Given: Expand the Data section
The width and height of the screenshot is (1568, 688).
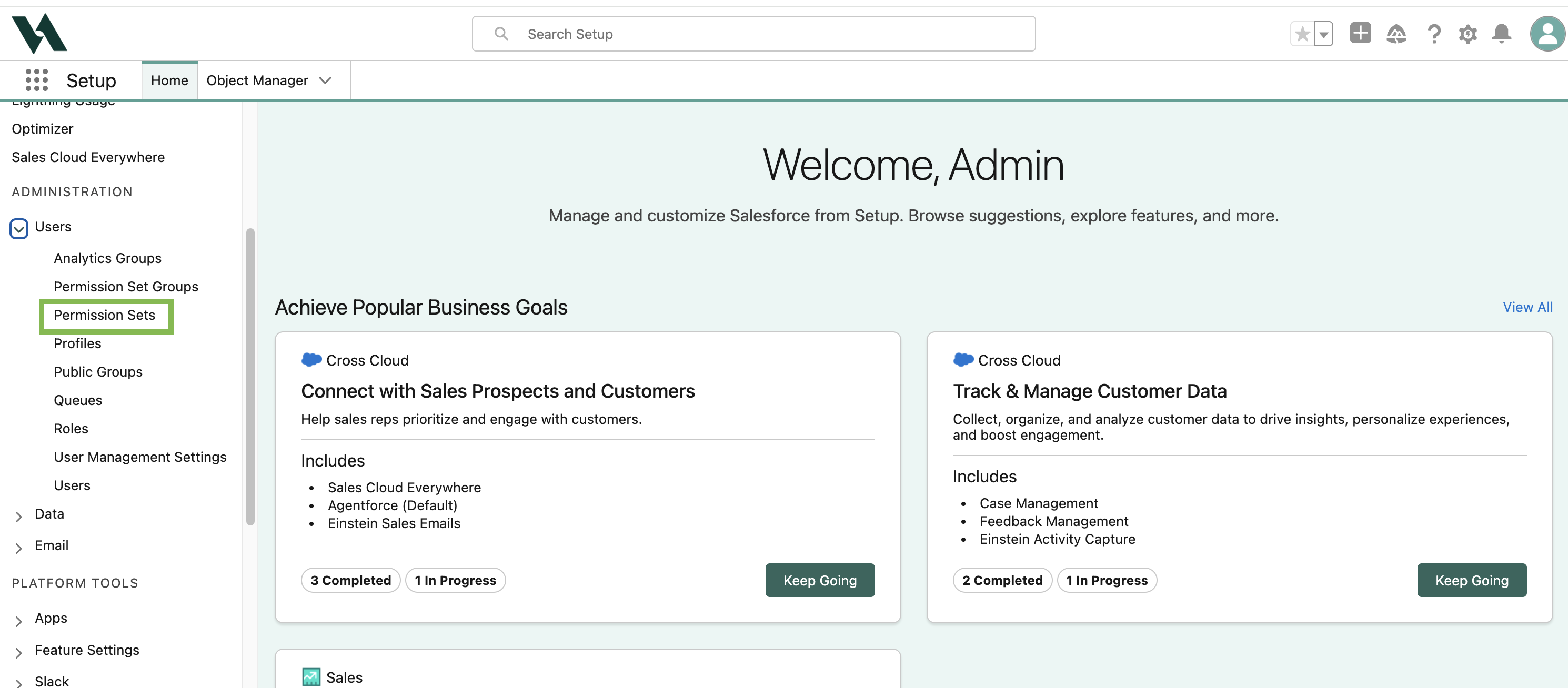Looking at the screenshot, I should [19, 516].
